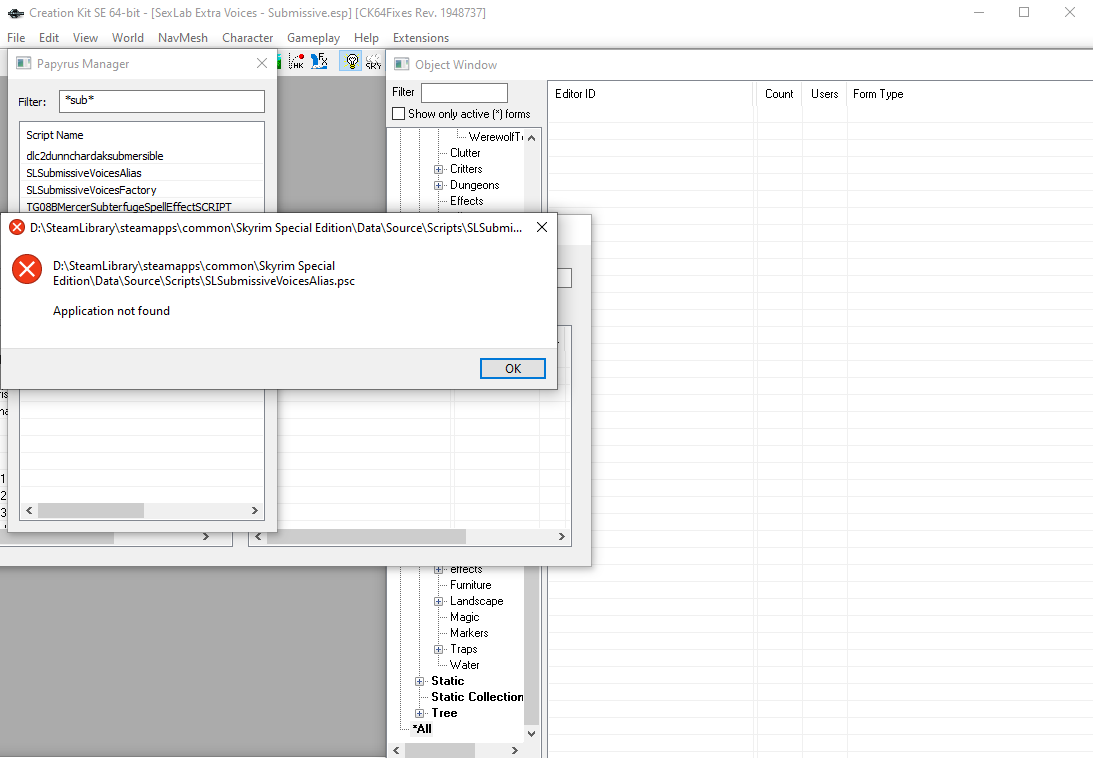Open the Extensions menu
Screen dimensions: 1093x758
[421, 38]
